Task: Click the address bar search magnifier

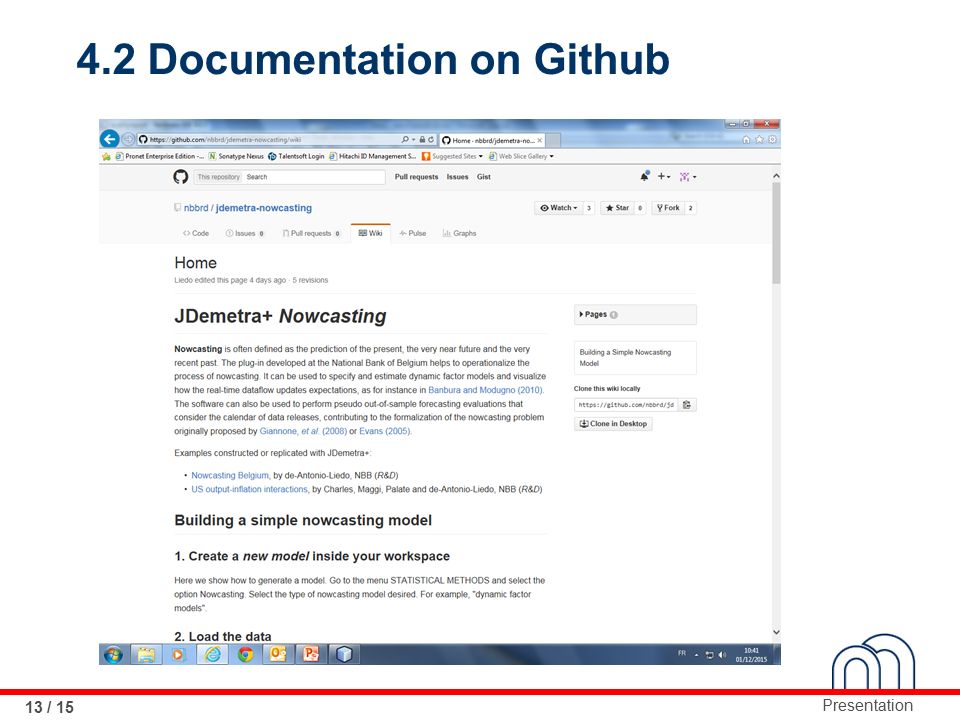Action: click(405, 140)
